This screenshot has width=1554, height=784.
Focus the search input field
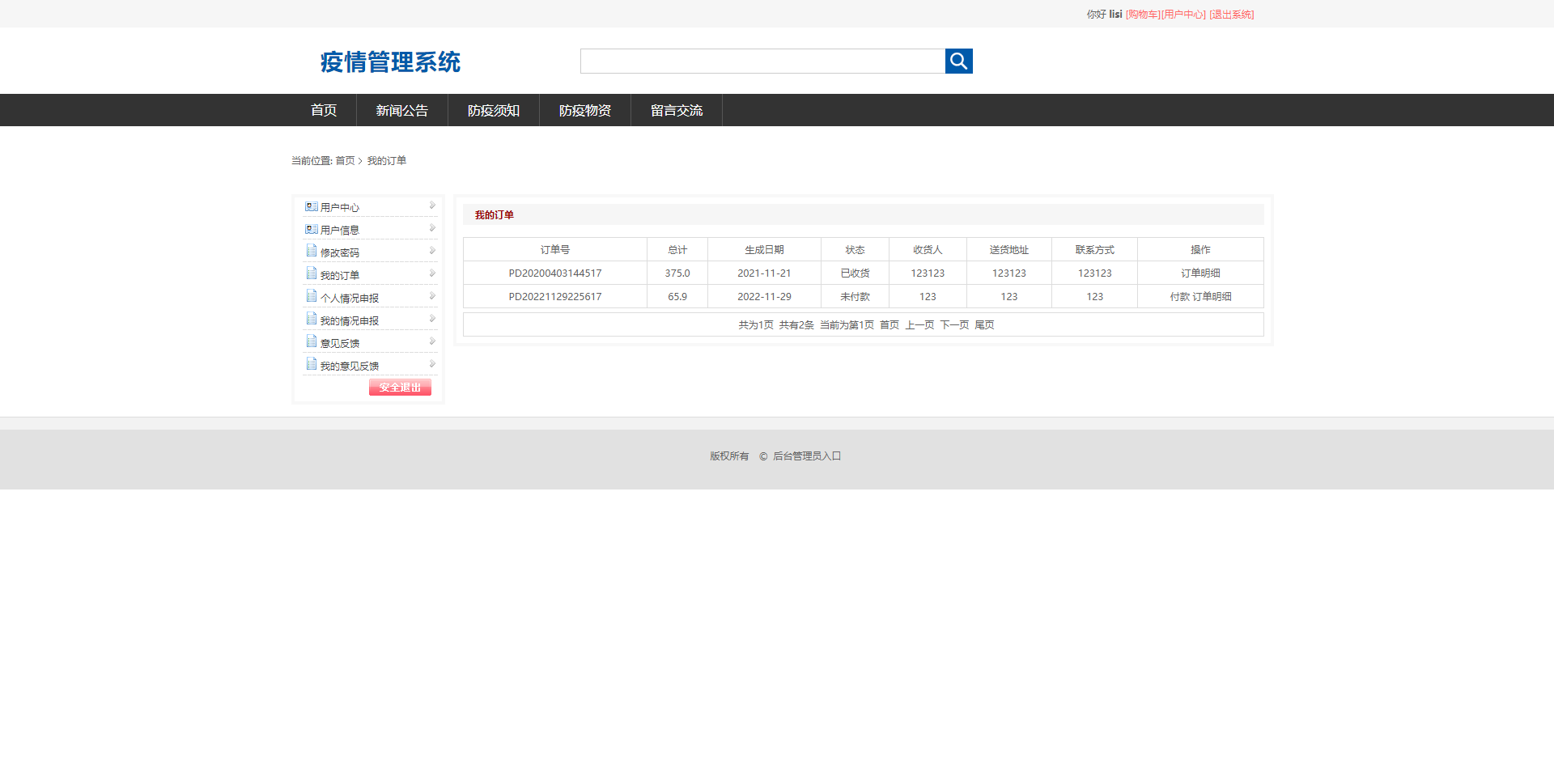(762, 61)
